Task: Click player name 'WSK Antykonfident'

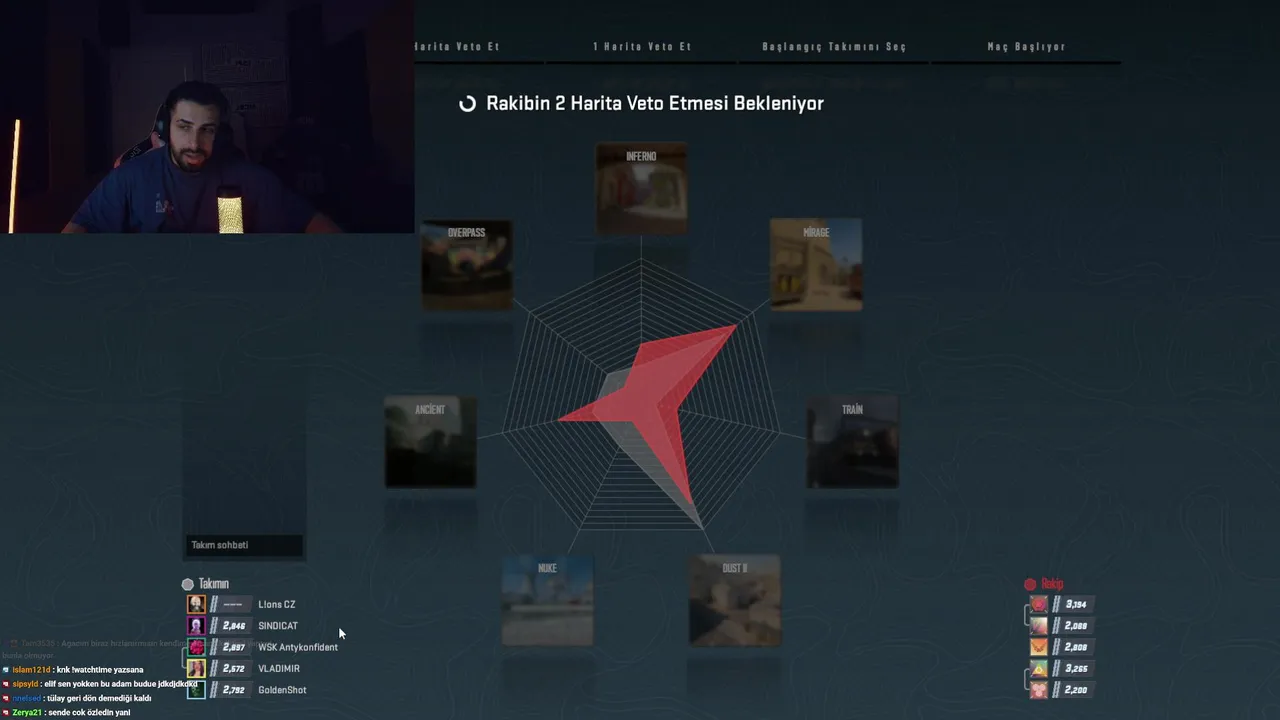Action: point(298,647)
